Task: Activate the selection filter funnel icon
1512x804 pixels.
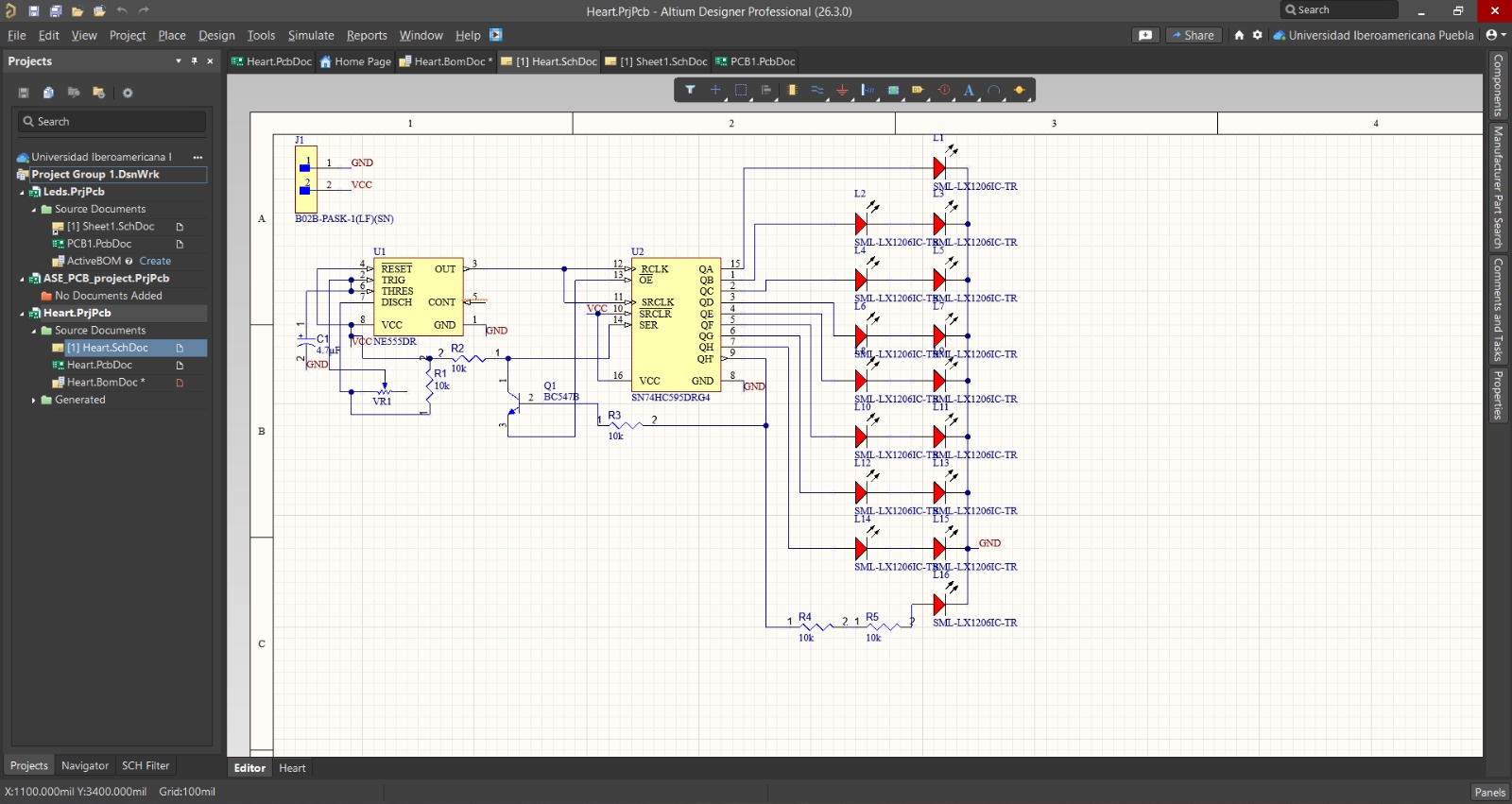Action: [691, 91]
